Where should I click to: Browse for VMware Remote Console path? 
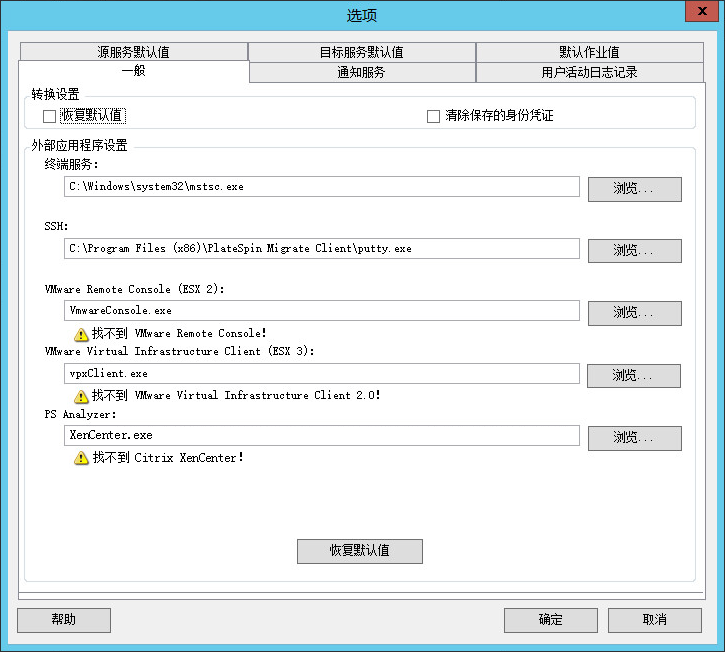click(634, 313)
